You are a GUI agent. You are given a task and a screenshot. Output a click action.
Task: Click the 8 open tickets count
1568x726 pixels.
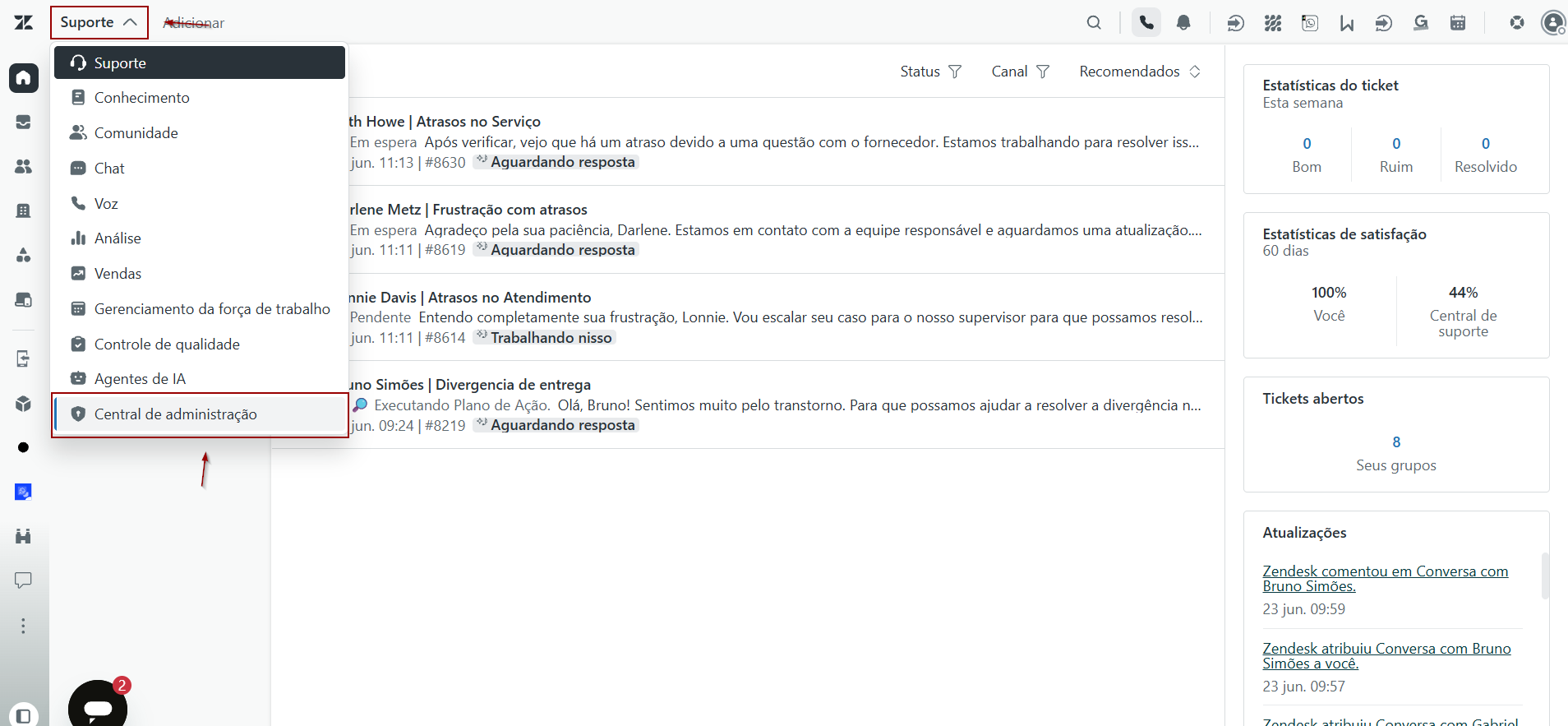[1396, 442]
